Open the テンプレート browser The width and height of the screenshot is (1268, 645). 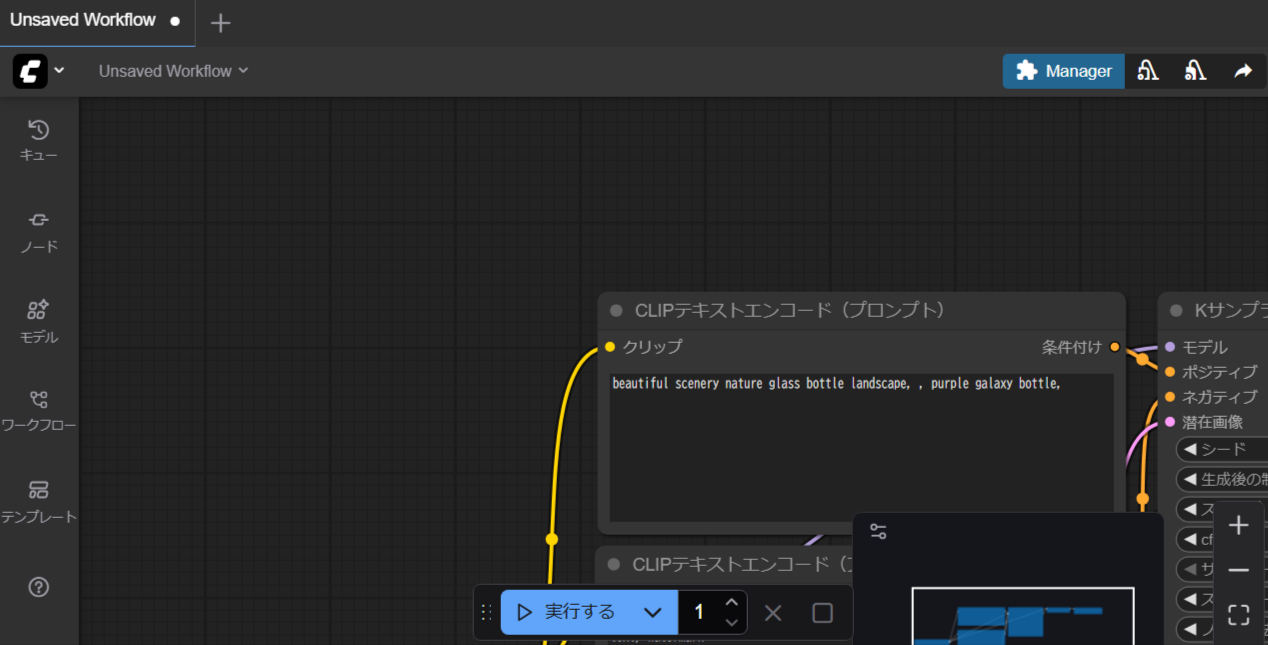39,501
